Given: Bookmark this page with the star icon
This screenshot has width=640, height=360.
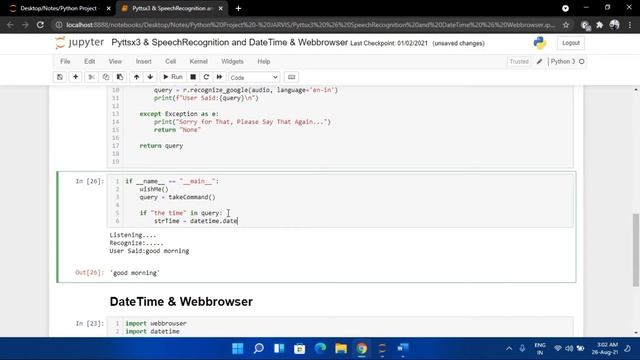Looking at the screenshot, I should (x=566, y=25).
